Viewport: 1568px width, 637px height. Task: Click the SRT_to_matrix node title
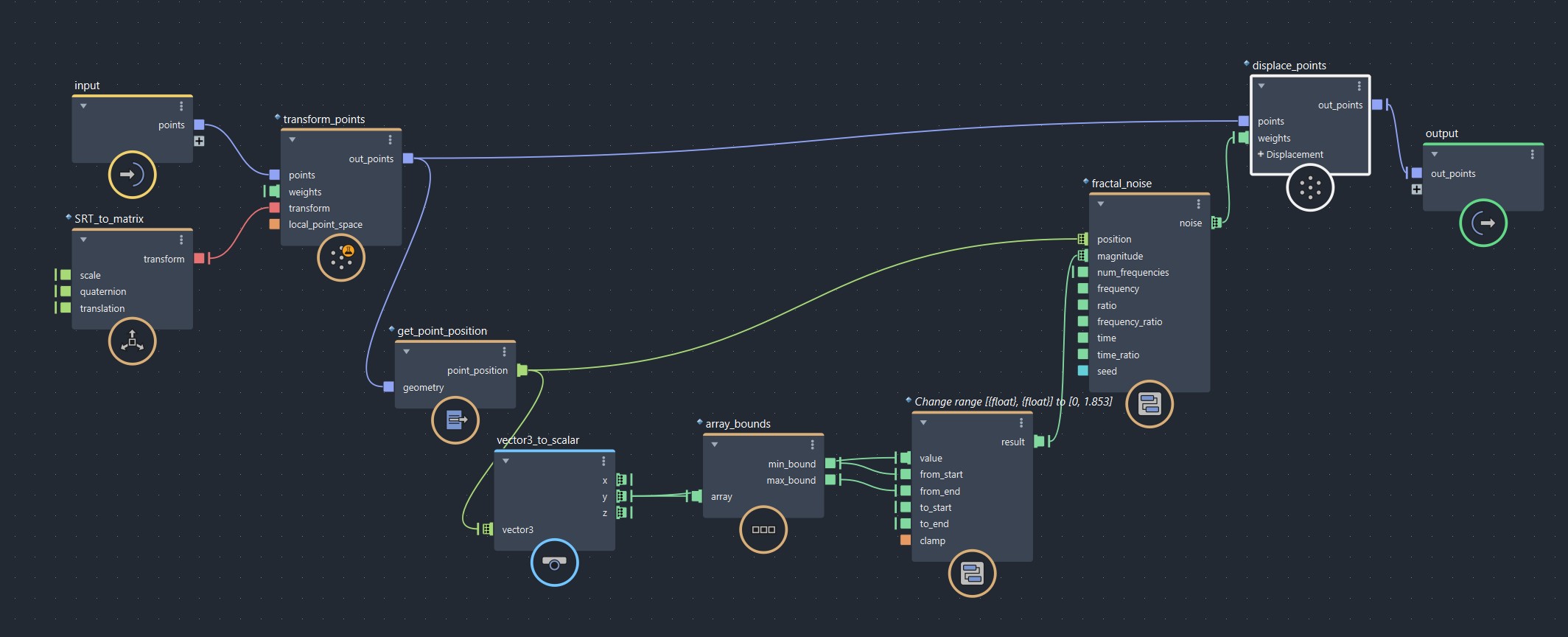109,219
